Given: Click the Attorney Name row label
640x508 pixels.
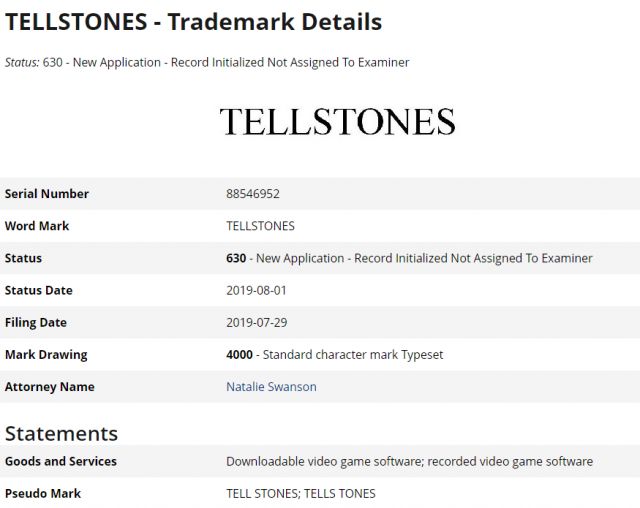Looking at the screenshot, I should (x=49, y=387).
